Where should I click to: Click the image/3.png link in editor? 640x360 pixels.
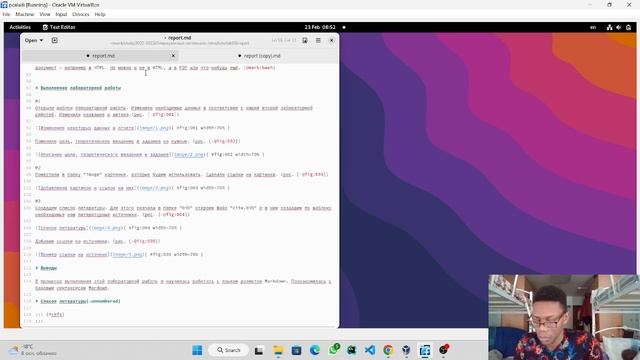pyautogui.click(x=154, y=188)
